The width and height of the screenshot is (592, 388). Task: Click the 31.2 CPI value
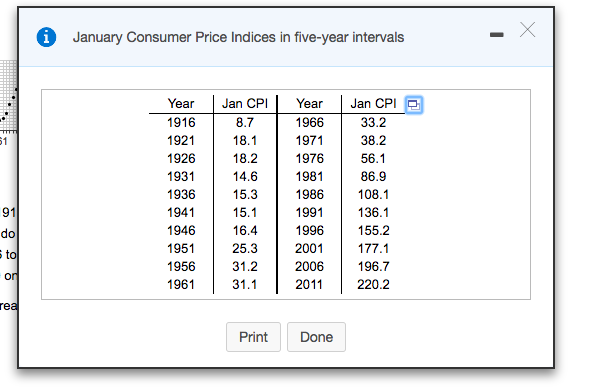click(x=245, y=267)
